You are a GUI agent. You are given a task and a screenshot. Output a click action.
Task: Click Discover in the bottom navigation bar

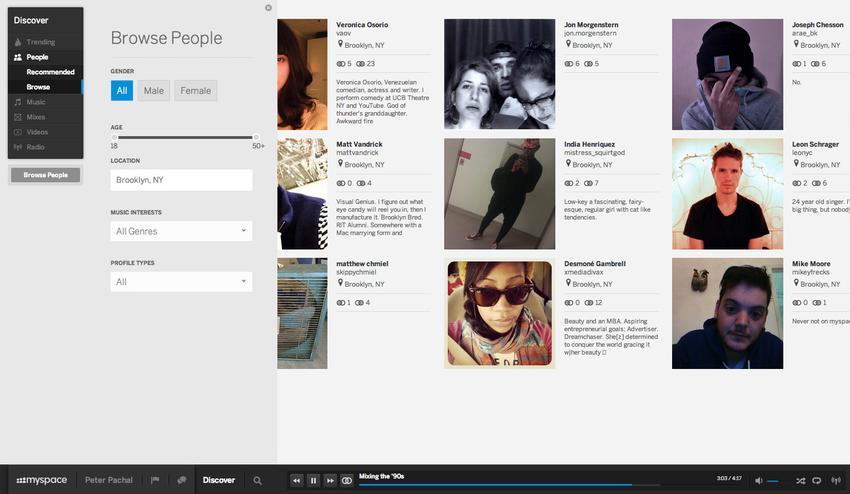[218, 480]
